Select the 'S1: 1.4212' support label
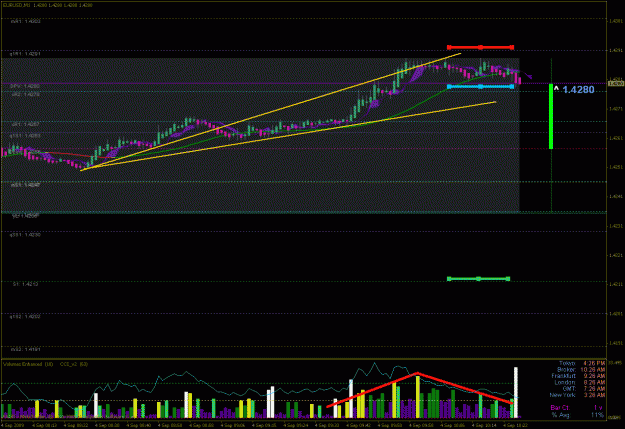Viewport: 625px width, 429px height. 25,284
